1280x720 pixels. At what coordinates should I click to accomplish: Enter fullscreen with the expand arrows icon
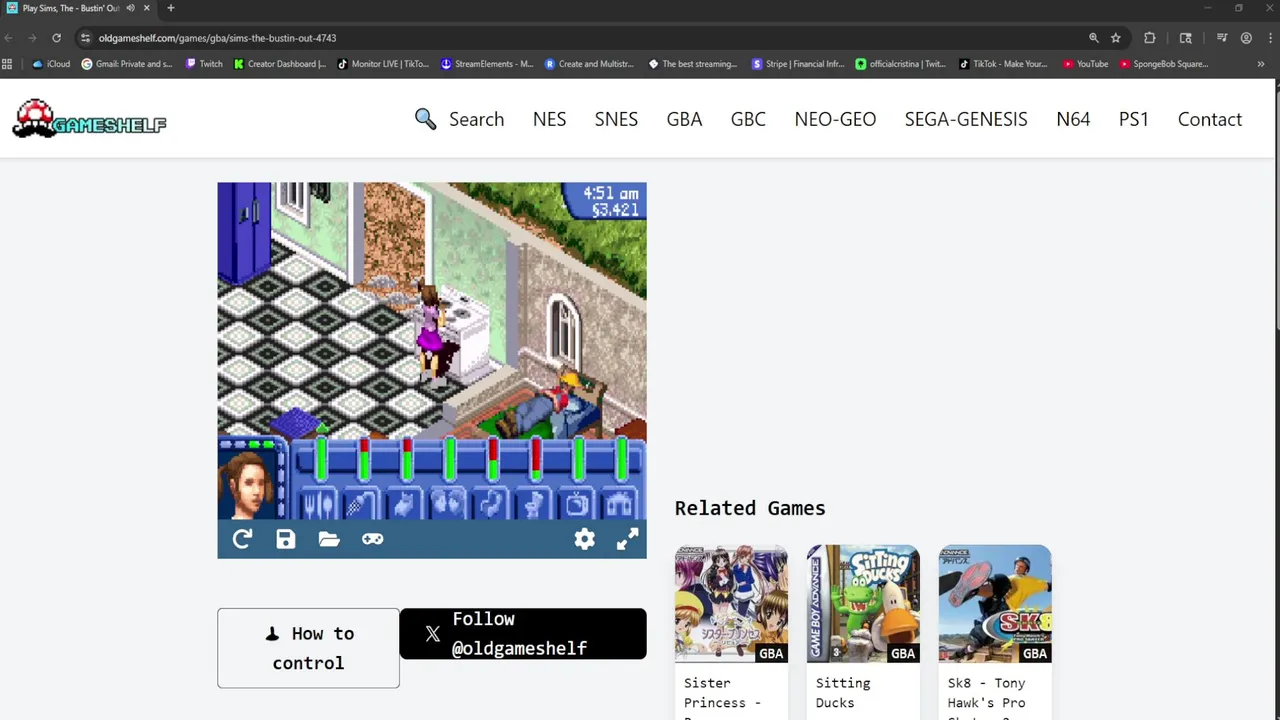[627, 540]
